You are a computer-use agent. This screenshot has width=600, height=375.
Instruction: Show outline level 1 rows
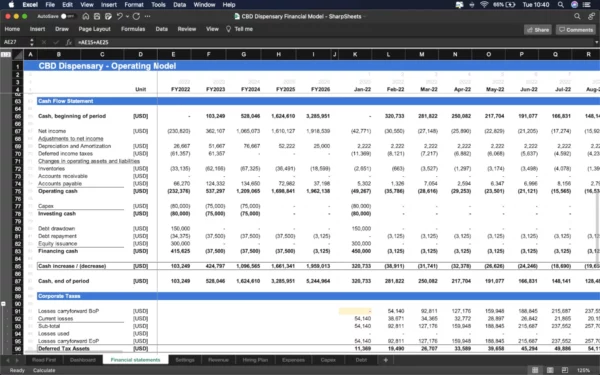[3, 55]
